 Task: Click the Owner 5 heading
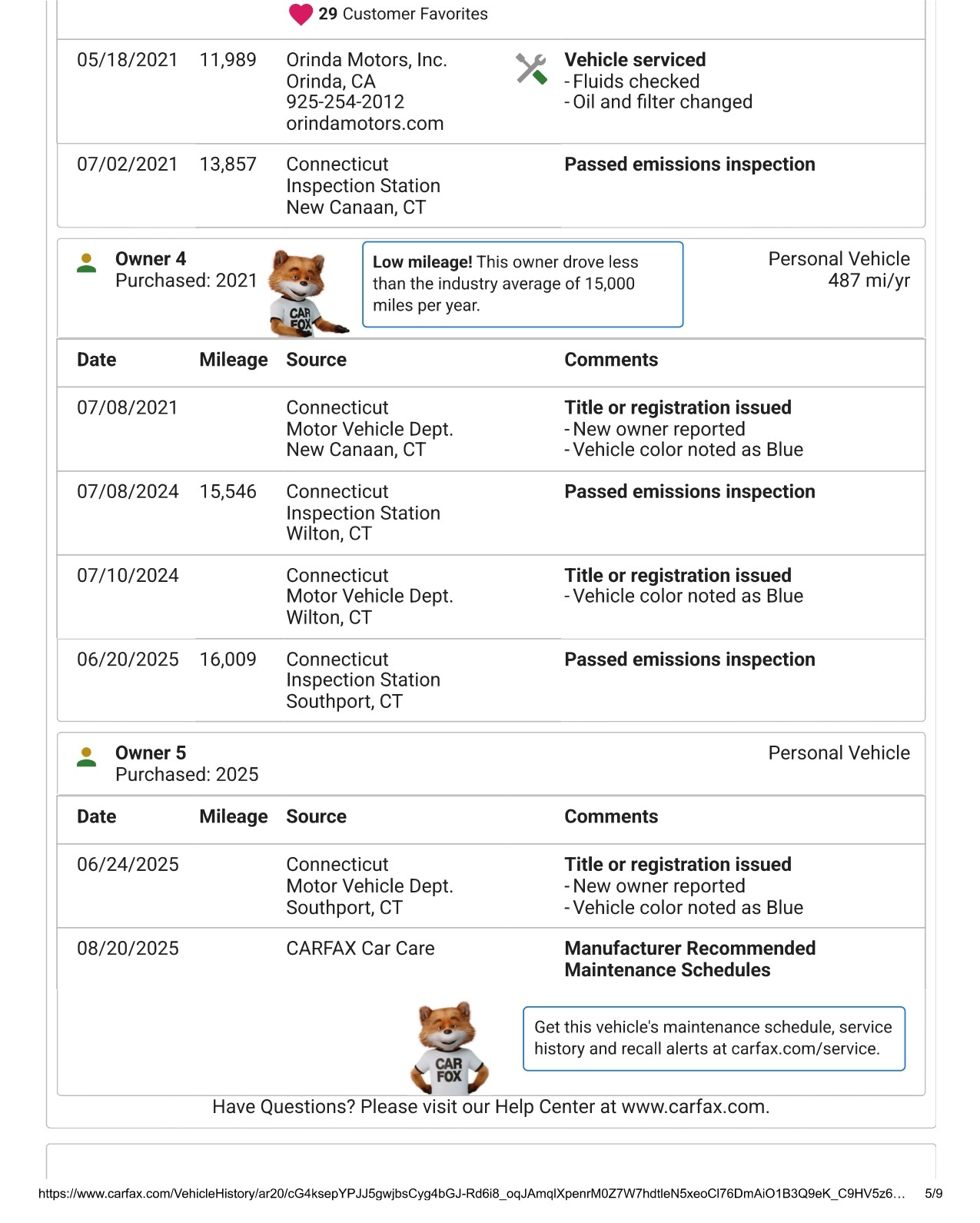click(x=151, y=753)
